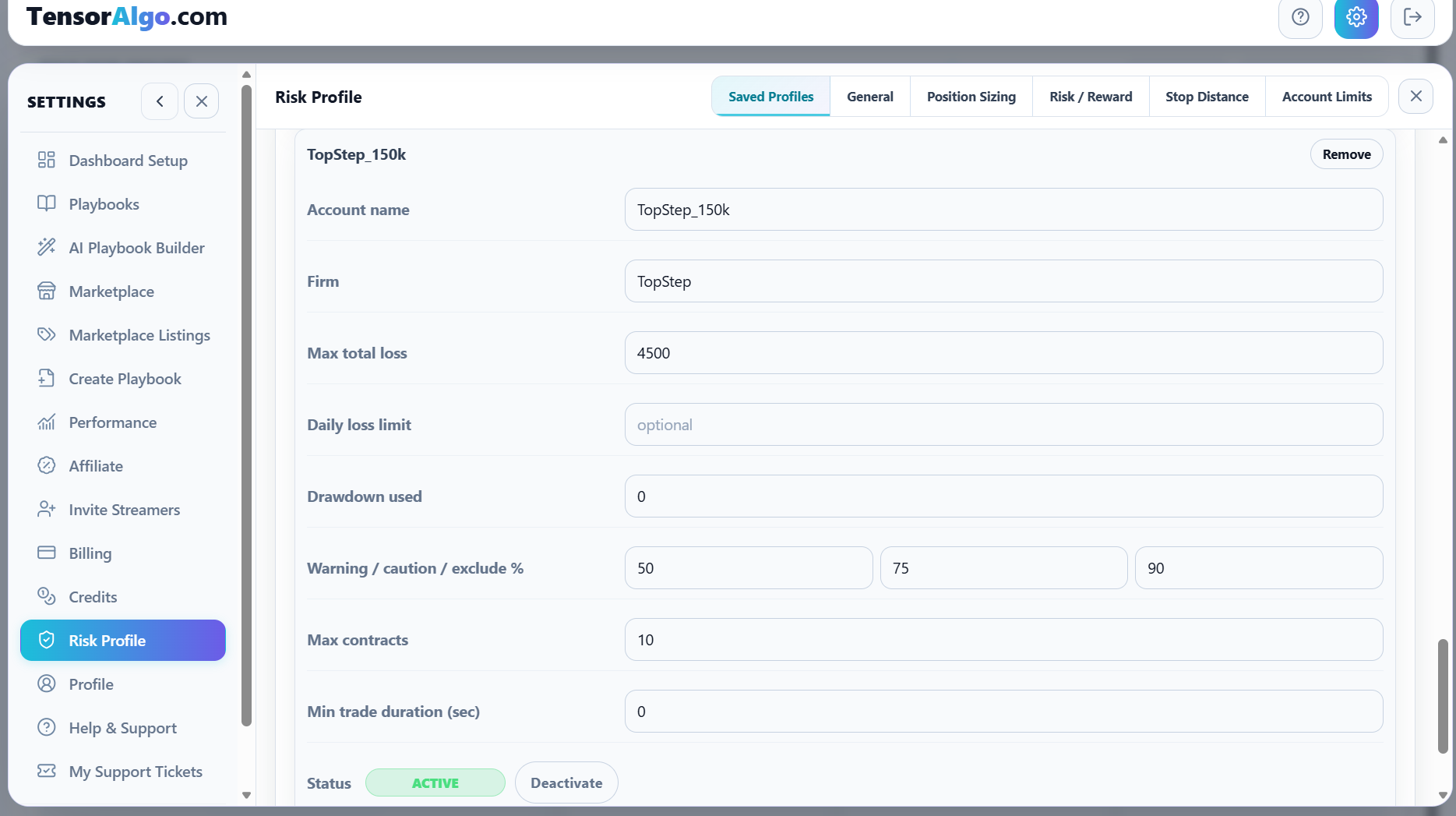
Task: Open the Billing settings page
Action: tap(123, 553)
